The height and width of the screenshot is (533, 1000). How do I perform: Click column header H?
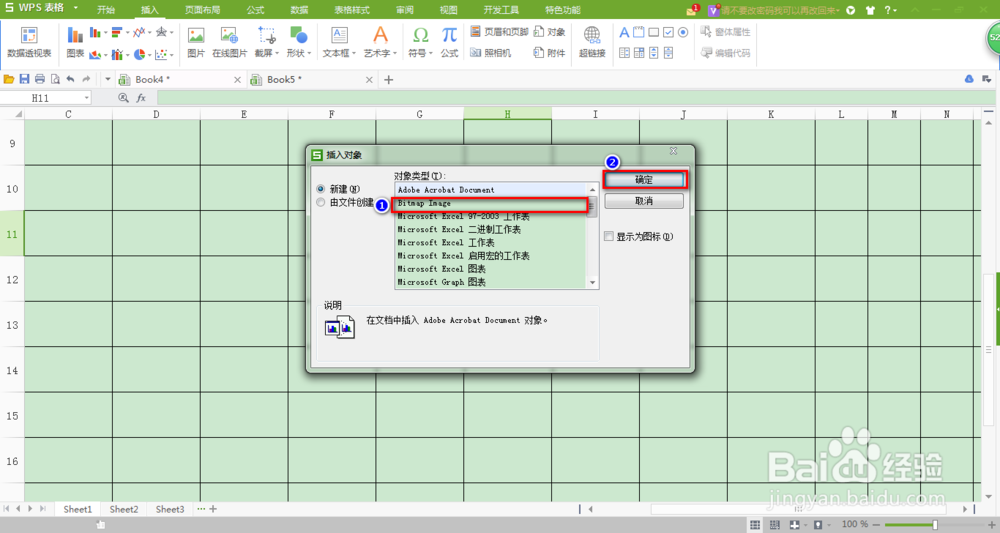pyautogui.click(x=508, y=114)
